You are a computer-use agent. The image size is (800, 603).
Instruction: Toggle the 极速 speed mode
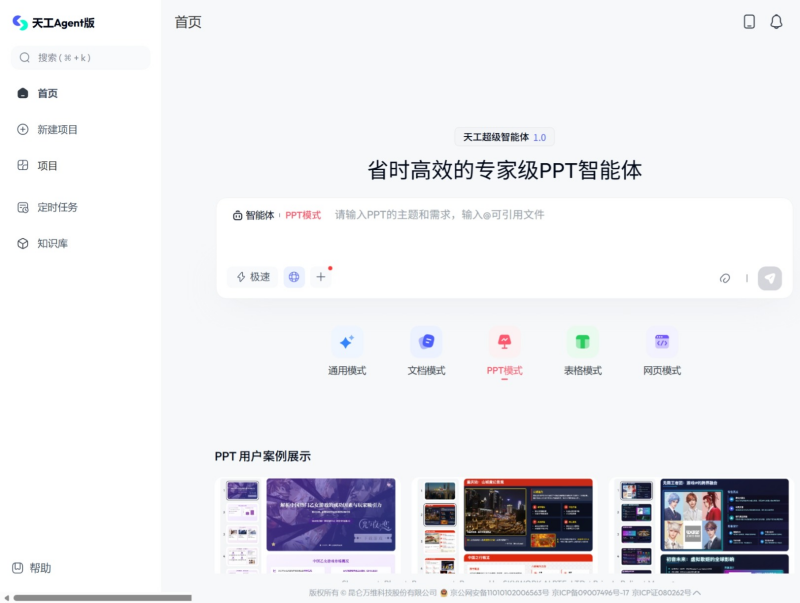(x=254, y=276)
